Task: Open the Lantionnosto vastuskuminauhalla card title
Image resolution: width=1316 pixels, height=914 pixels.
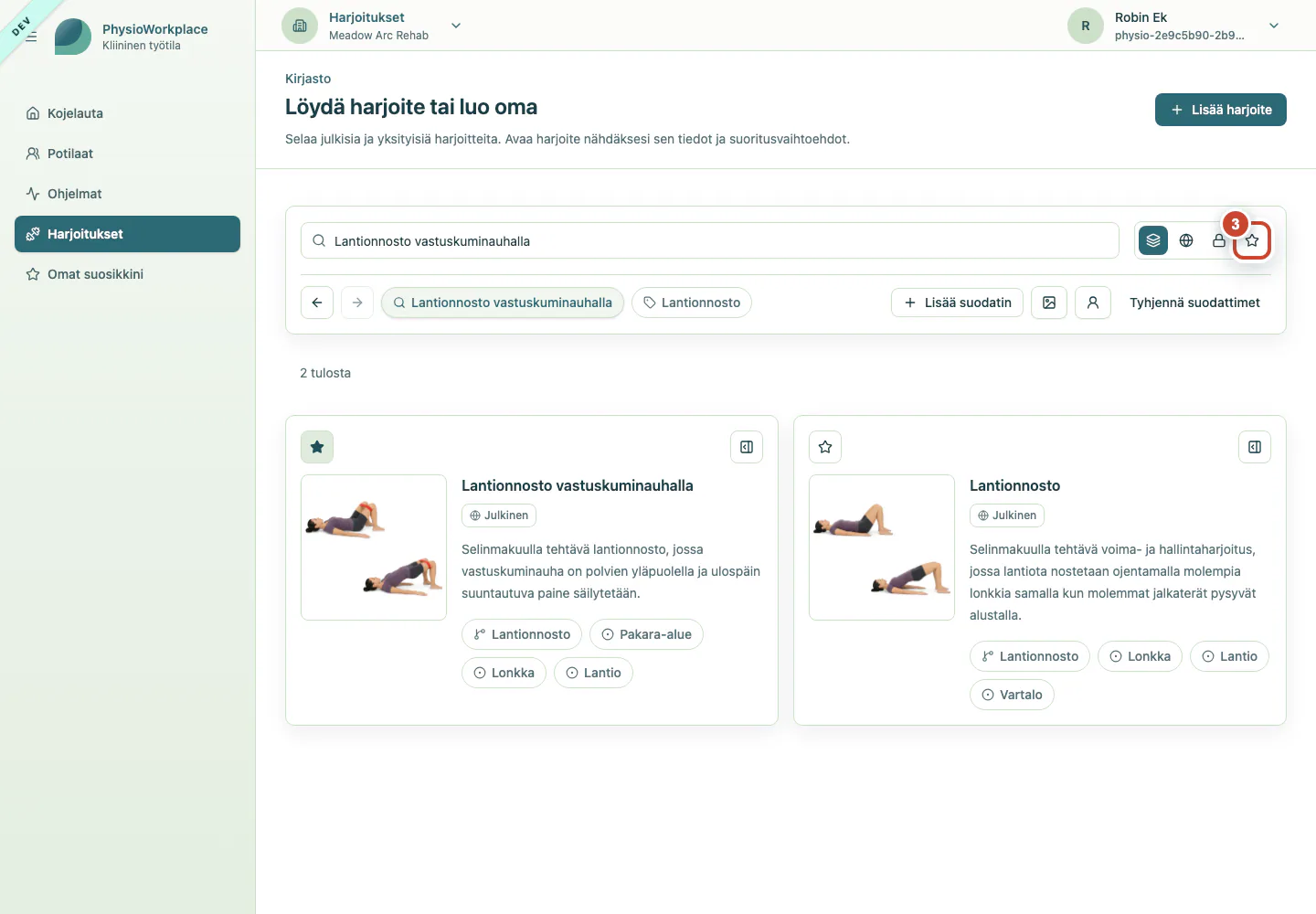Action: coord(578,485)
